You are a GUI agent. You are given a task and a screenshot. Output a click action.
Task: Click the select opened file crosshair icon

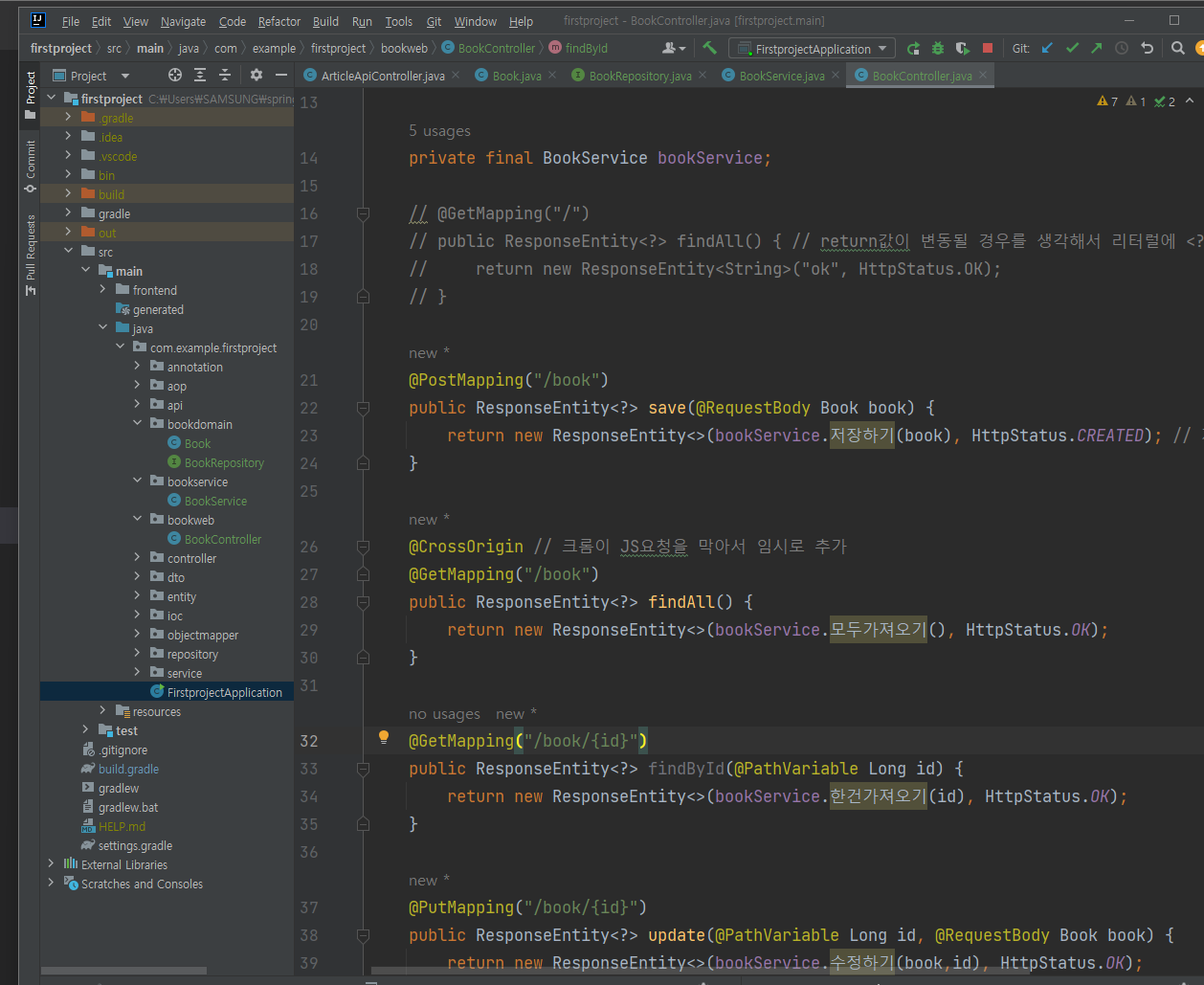pyautogui.click(x=175, y=75)
